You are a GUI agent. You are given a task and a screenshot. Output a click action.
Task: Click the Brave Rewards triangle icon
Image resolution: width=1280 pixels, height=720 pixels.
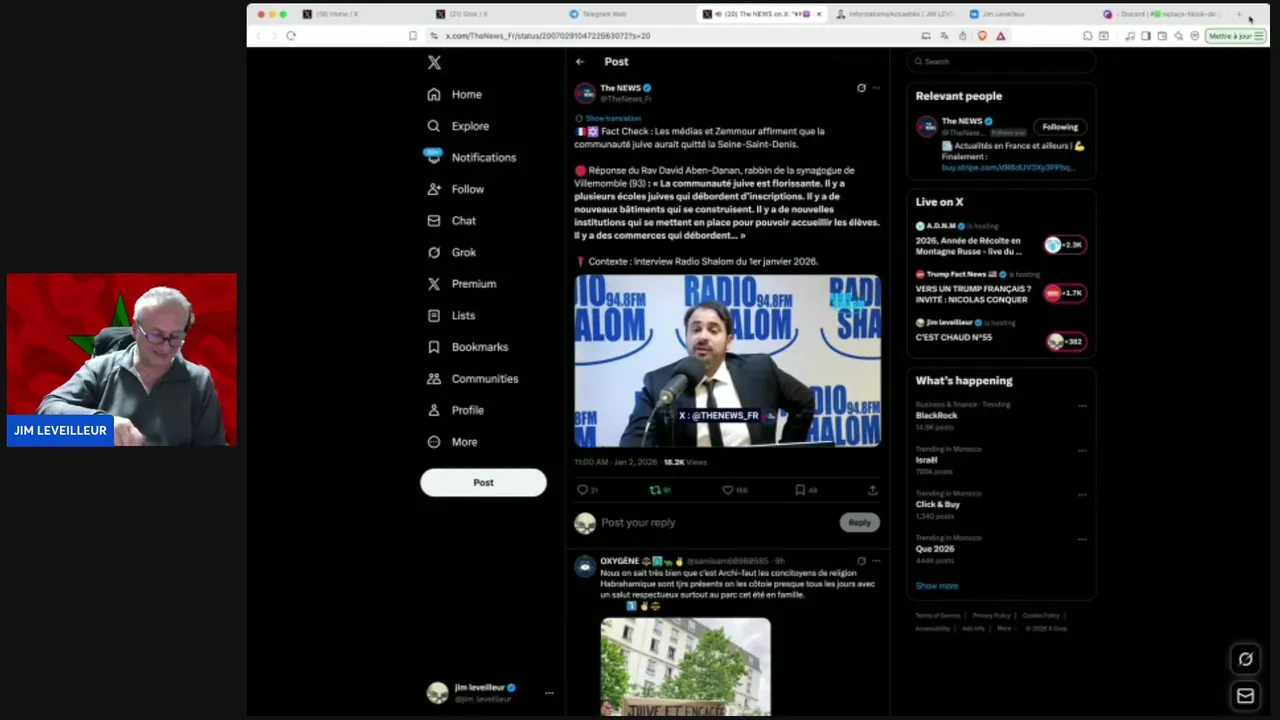1000,36
